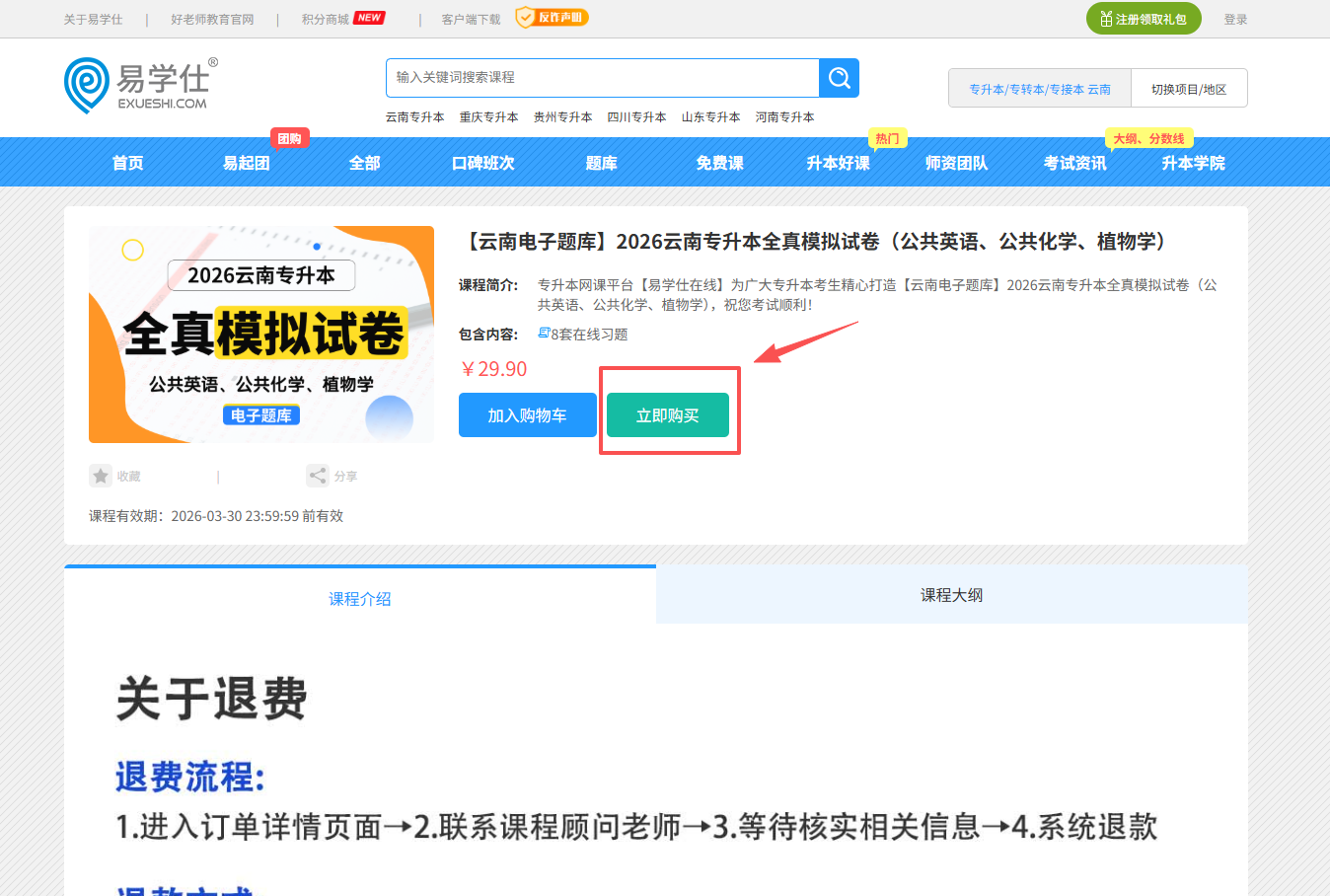Select the 贵州专升本 quick search link
The width and height of the screenshot is (1330, 896).
pyautogui.click(x=563, y=117)
